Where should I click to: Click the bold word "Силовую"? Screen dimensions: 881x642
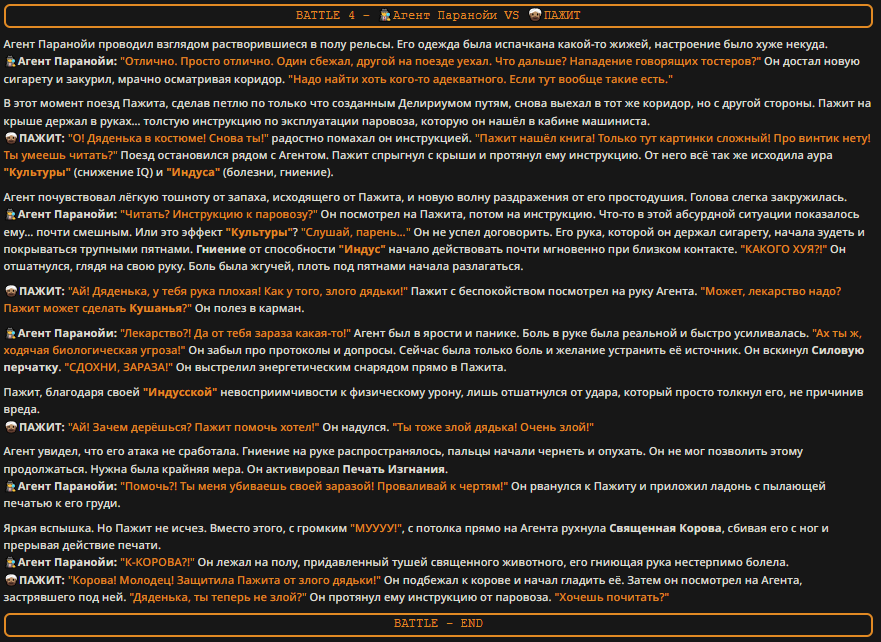tap(838, 350)
